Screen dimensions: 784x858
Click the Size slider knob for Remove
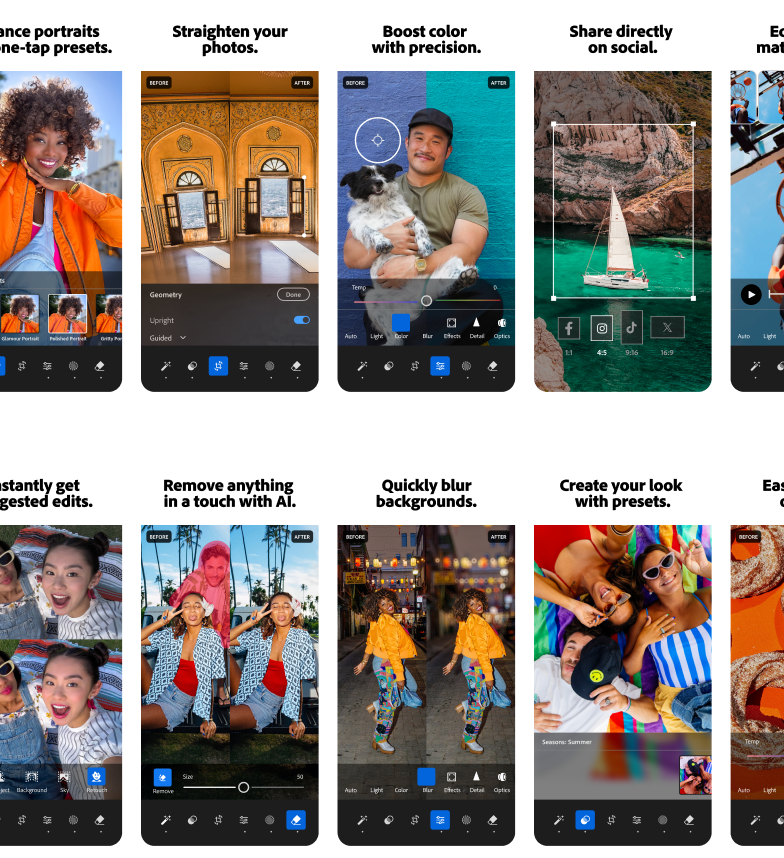(x=243, y=787)
